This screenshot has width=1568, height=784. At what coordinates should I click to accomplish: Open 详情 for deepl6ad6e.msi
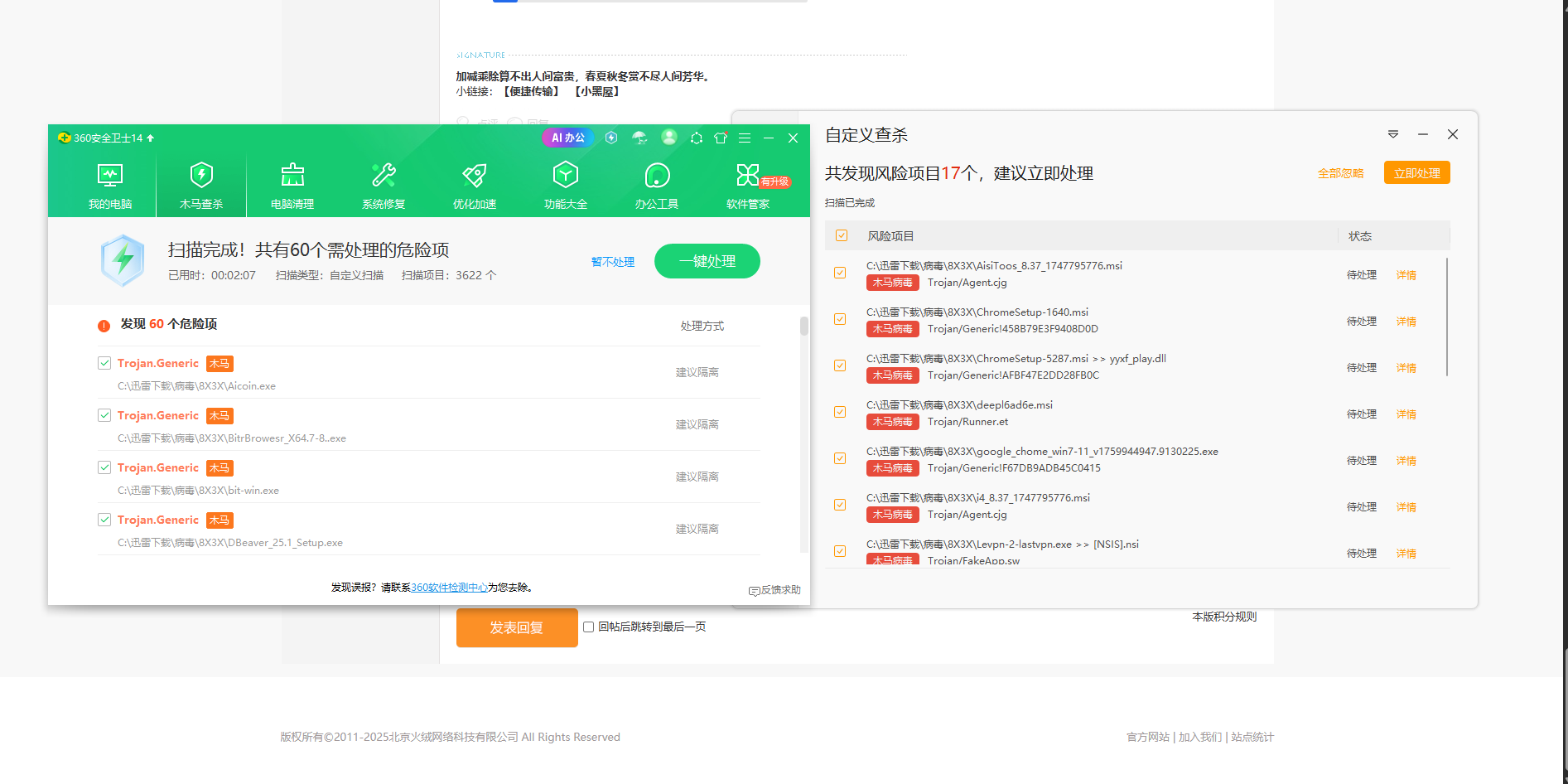(1406, 414)
